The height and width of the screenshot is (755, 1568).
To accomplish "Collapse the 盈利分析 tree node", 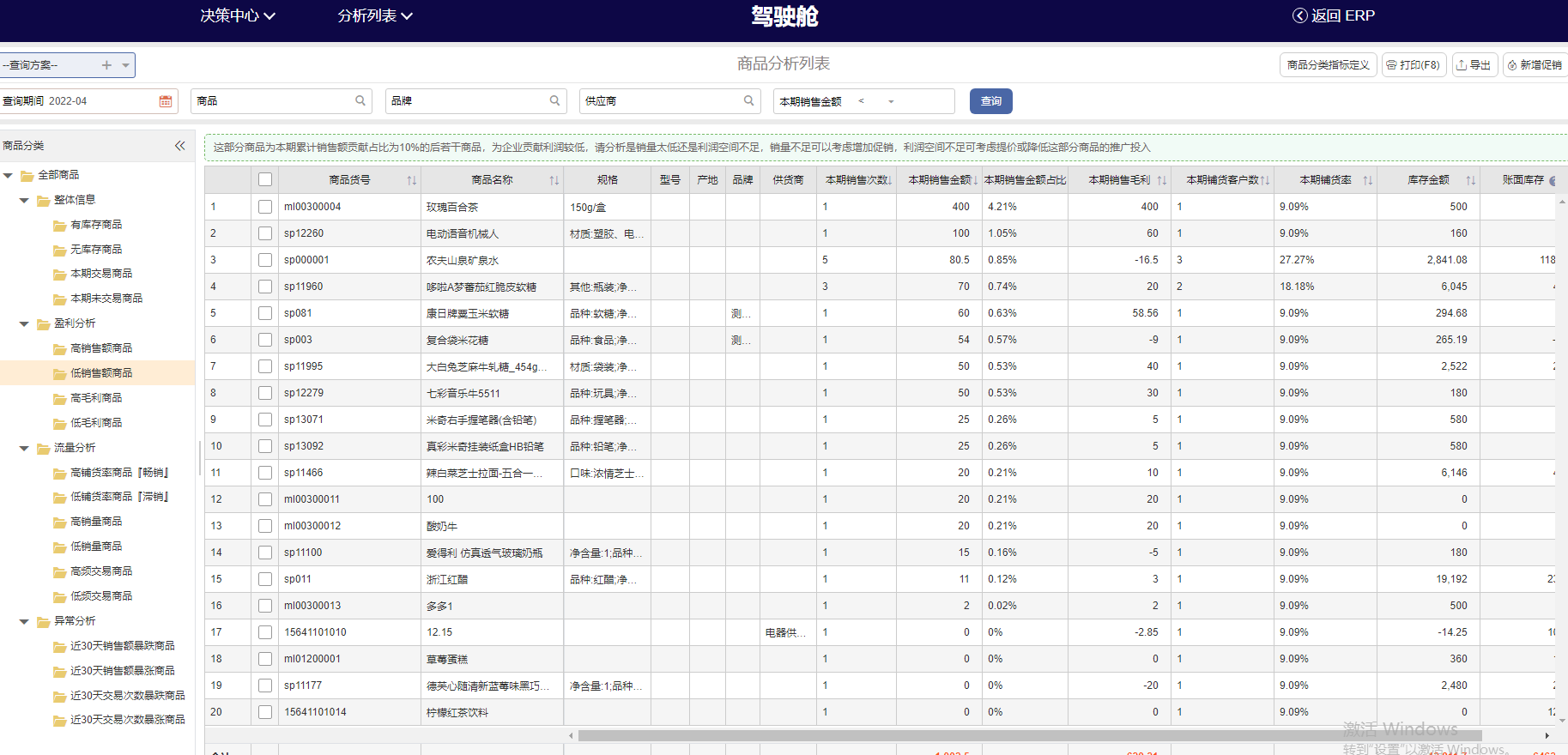I will tap(24, 324).
